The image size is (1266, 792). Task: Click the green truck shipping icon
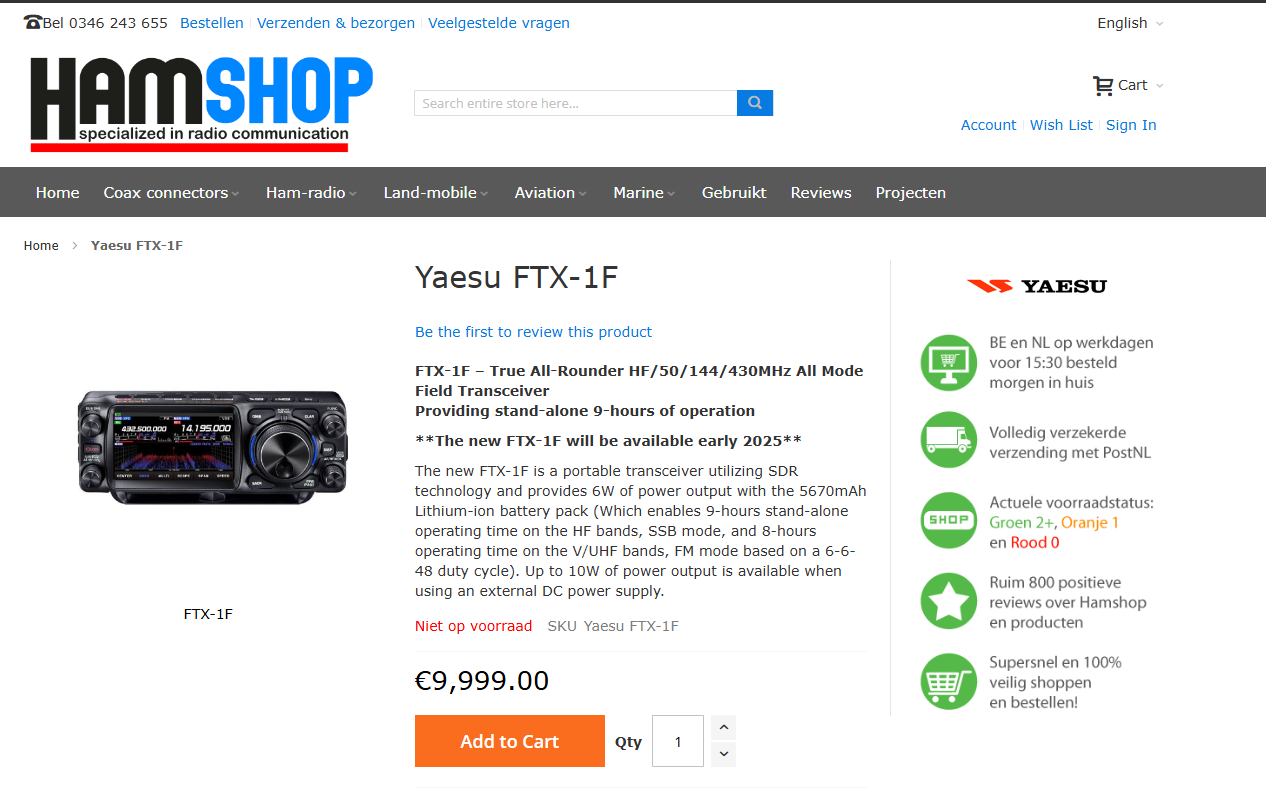(948, 440)
